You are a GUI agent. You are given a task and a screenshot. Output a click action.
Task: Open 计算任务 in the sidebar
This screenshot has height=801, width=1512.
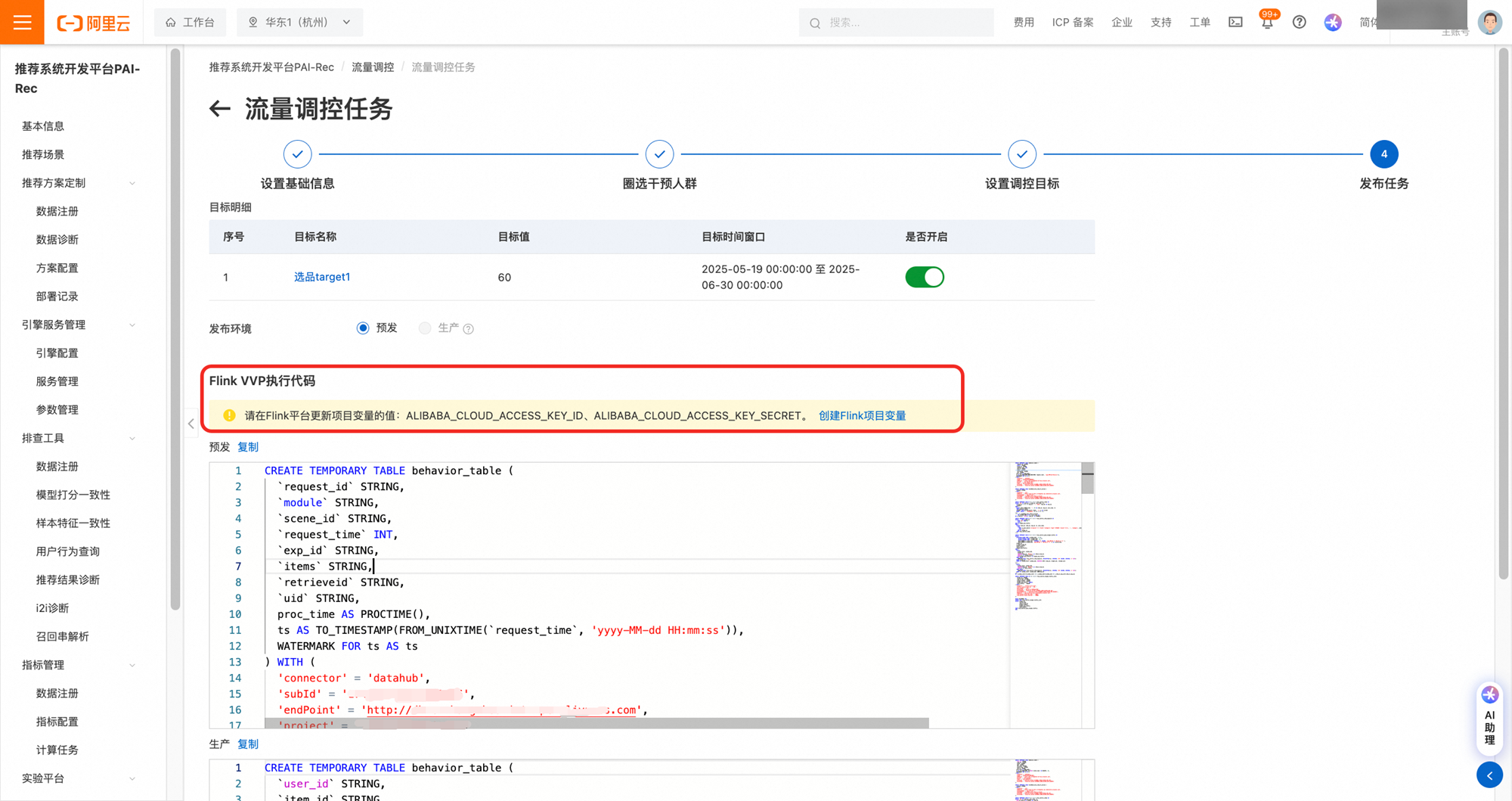[x=57, y=750]
